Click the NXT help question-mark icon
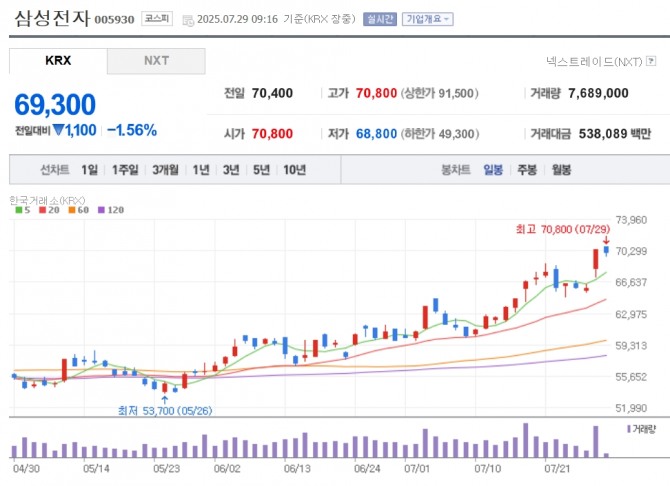670x486 pixels. (651, 61)
